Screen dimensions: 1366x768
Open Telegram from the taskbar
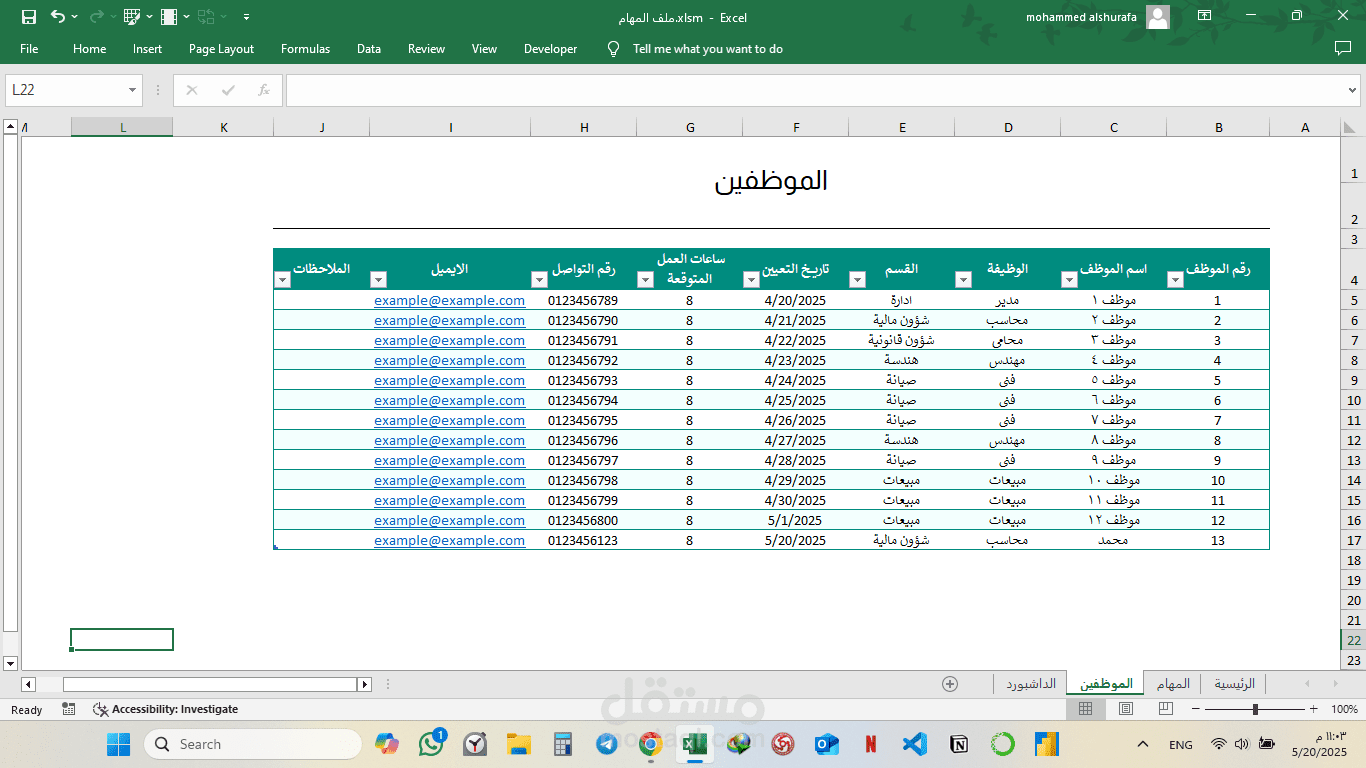[x=607, y=744]
